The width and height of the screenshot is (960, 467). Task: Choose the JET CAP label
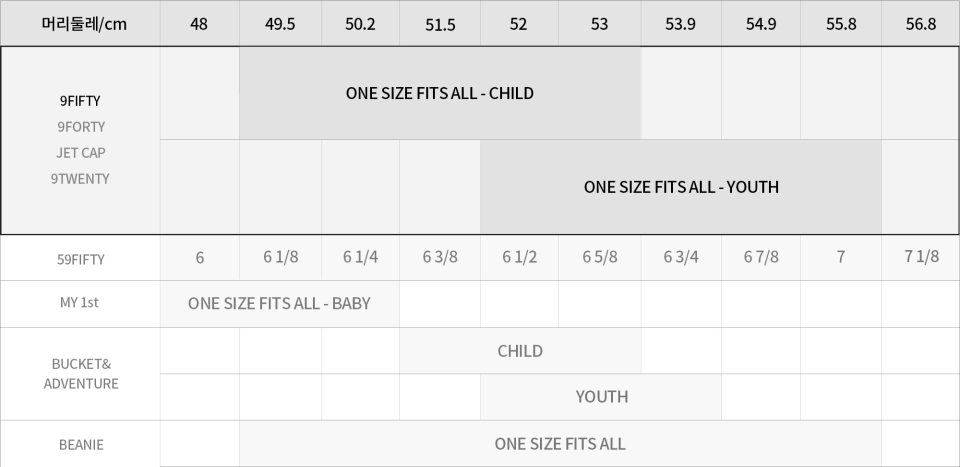(x=80, y=153)
